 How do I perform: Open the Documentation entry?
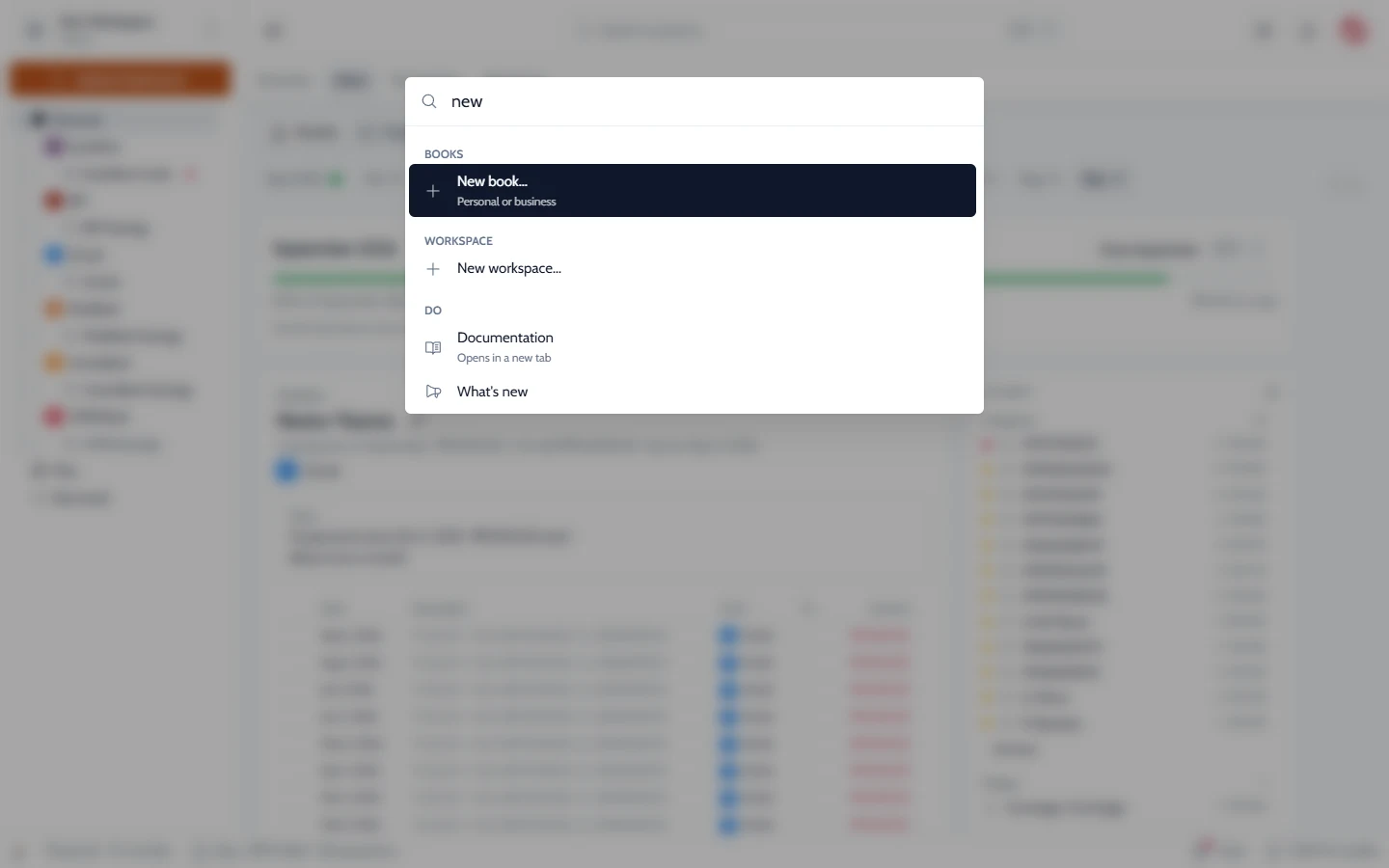(693, 346)
